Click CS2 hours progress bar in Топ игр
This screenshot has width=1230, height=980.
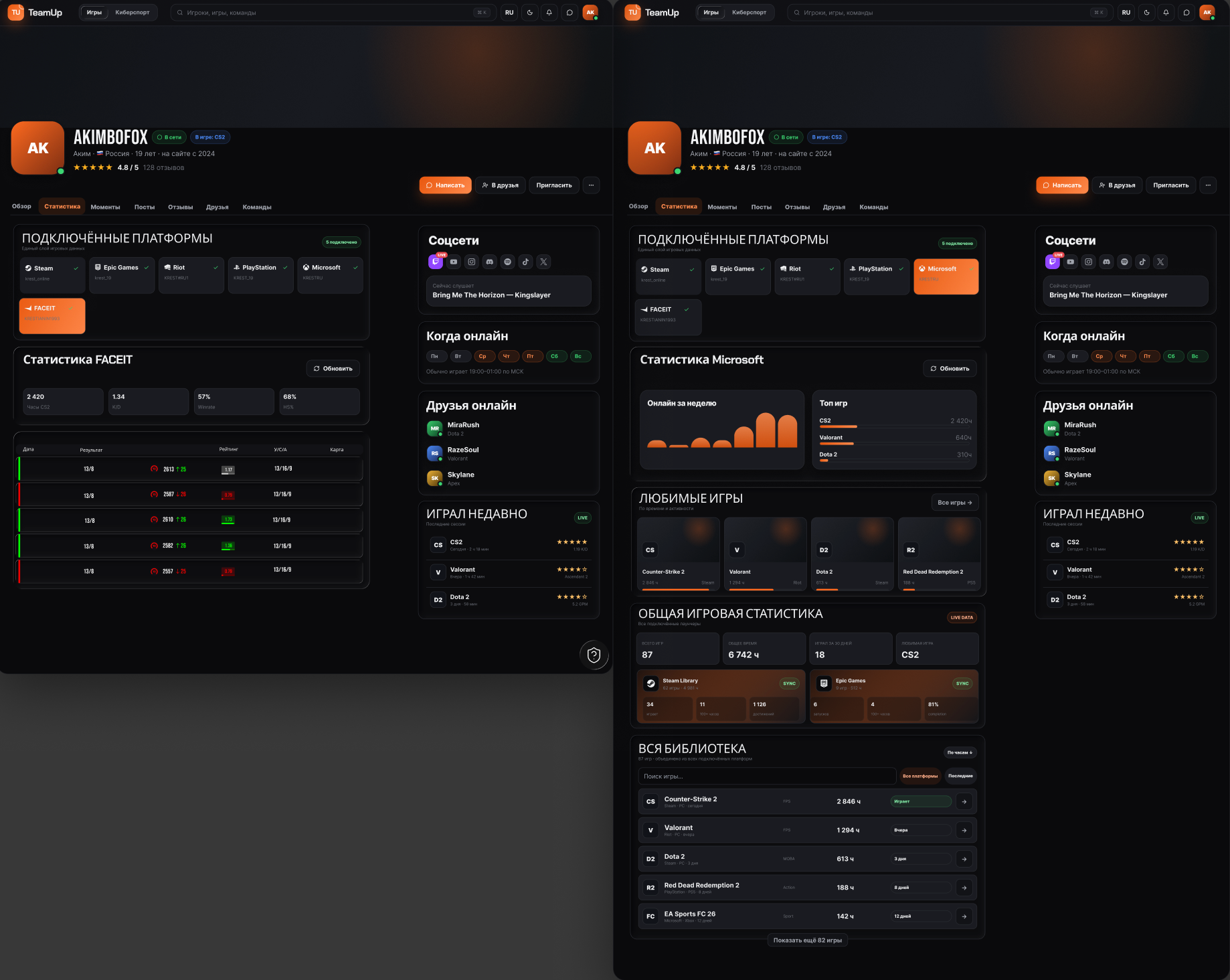[895, 426]
